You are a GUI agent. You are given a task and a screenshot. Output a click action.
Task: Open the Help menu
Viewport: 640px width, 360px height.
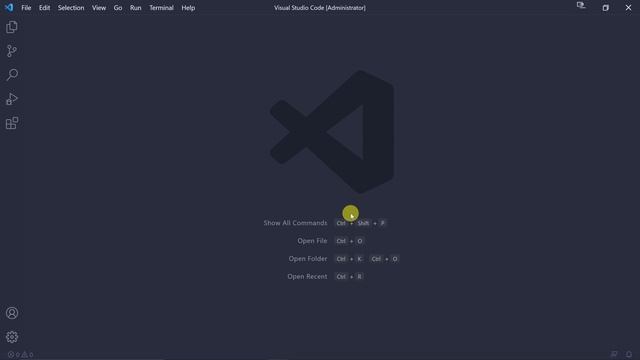click(x=188, y=8)
